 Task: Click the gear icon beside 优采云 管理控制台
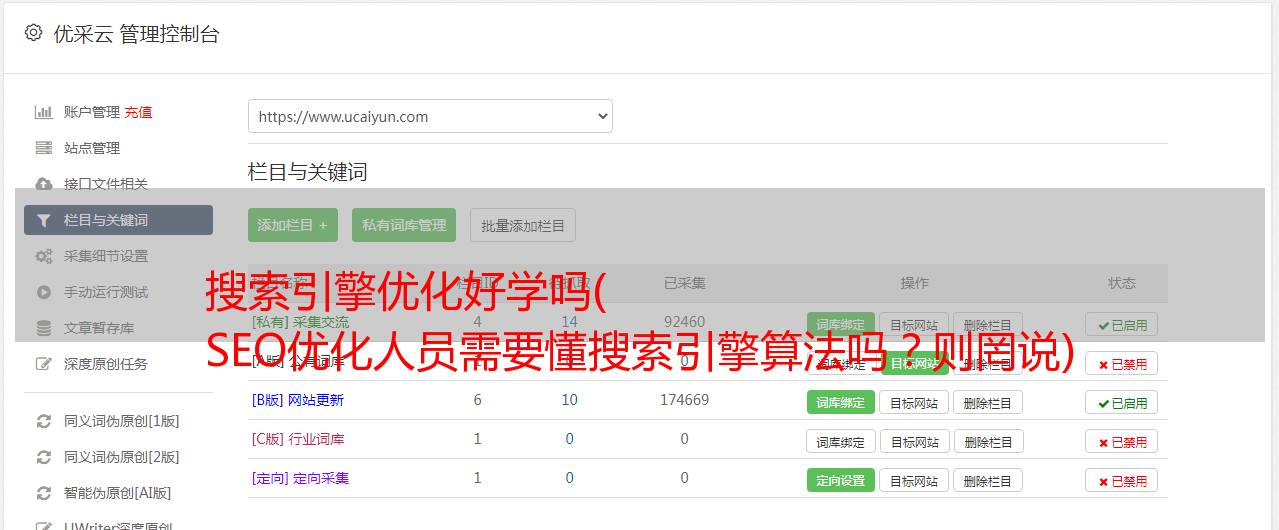(33, 33)
